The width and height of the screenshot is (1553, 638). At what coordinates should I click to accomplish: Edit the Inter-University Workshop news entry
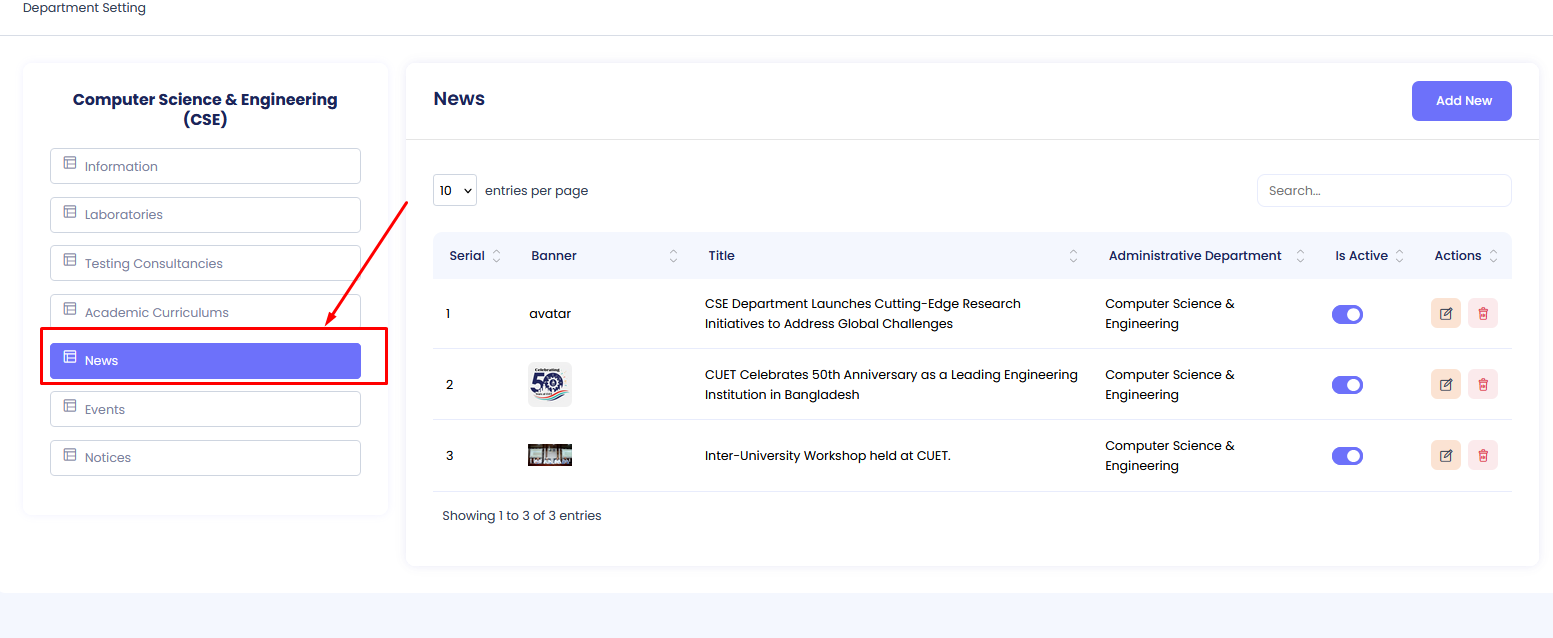pos(1445,456)
